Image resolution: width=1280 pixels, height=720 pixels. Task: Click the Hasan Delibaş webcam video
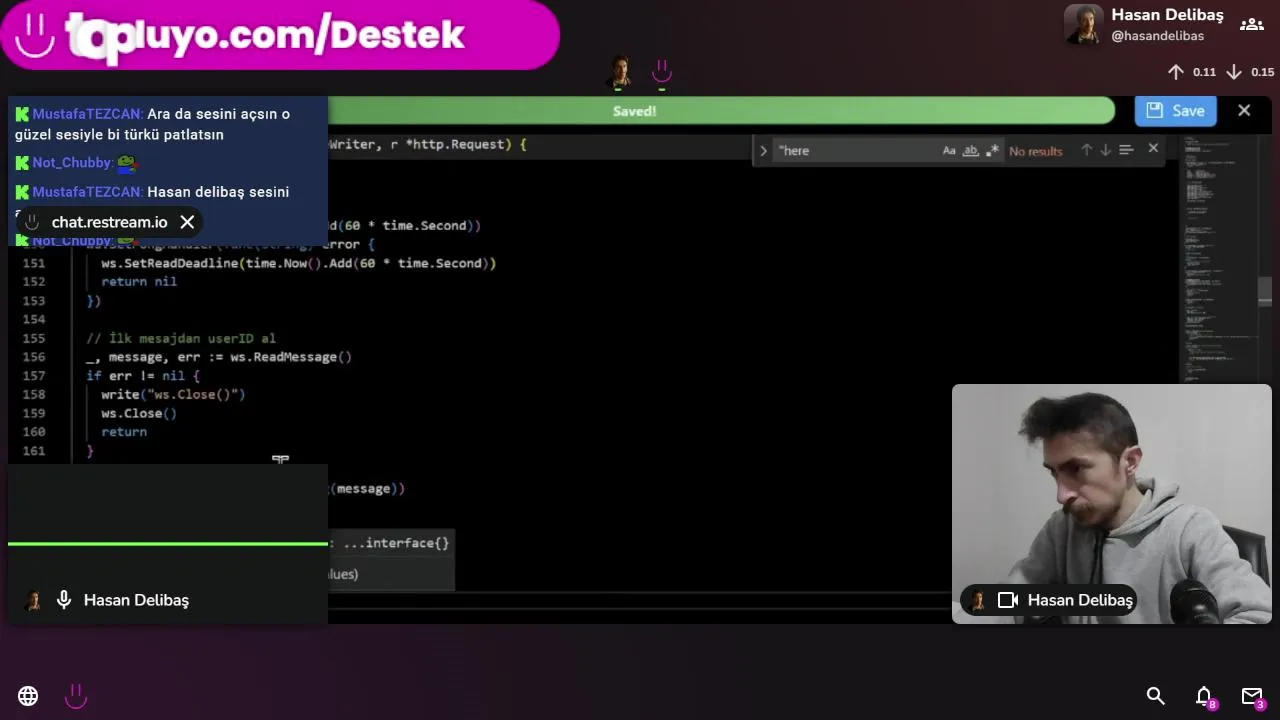point(1112,504)
